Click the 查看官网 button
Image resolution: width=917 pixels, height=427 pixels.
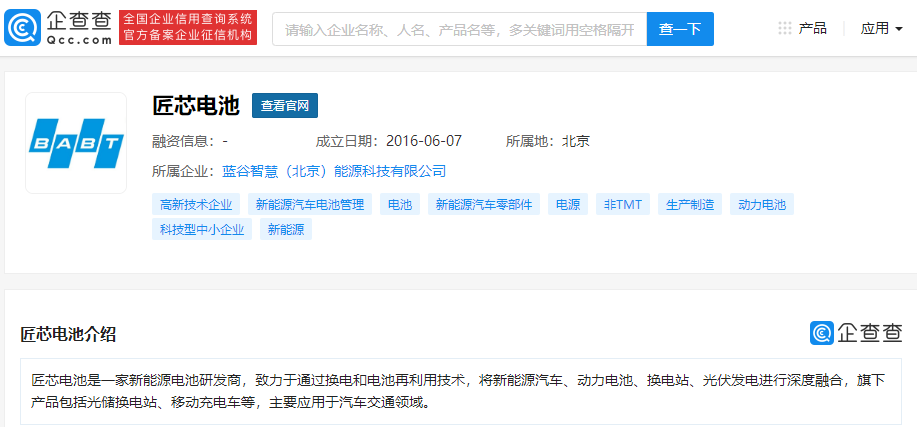pyautogui.click(x=285, y=105)
